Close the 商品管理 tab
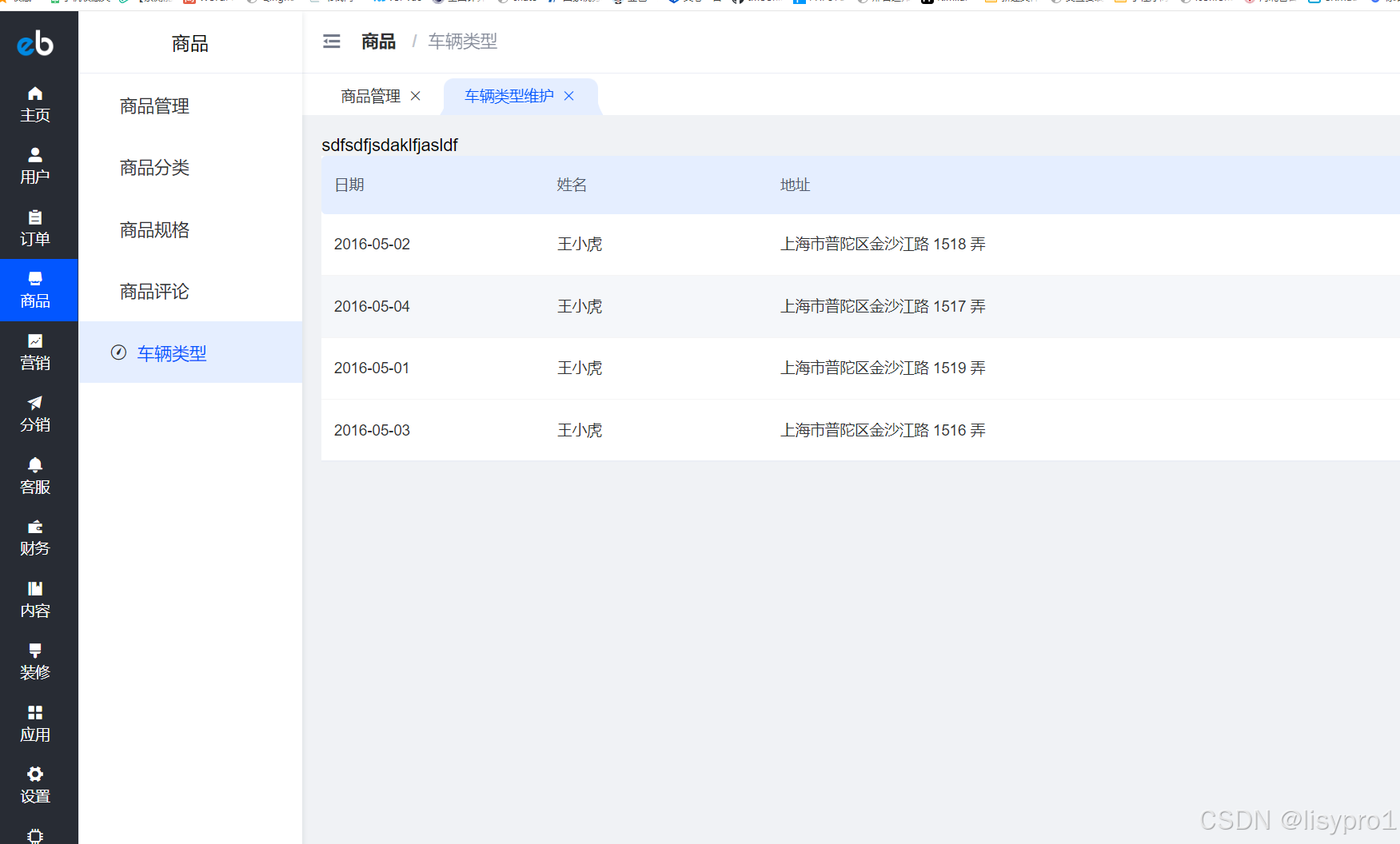 pyautogui.click(x=415, y=96)
